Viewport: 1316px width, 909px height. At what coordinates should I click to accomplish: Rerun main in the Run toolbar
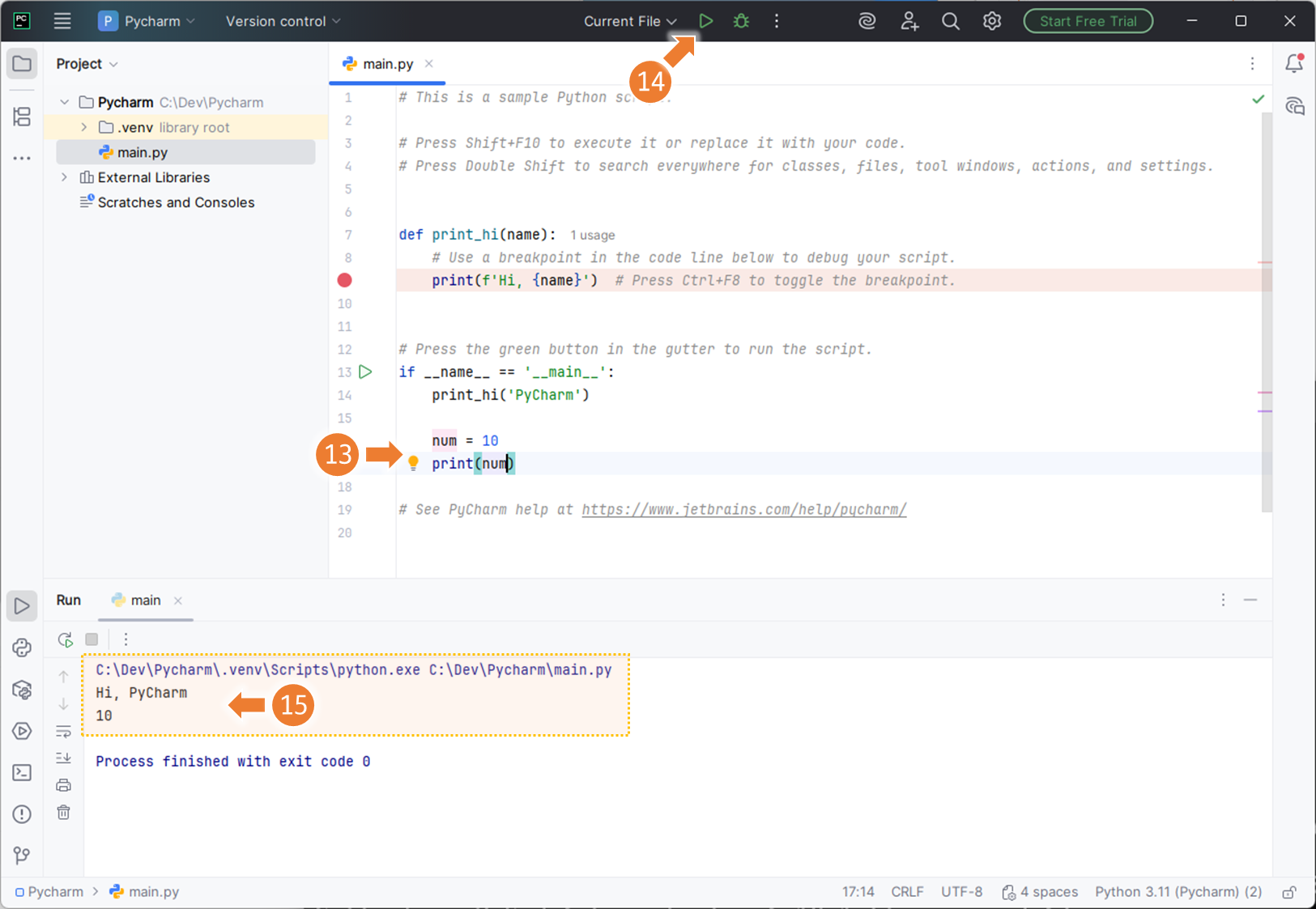[66, 639]
